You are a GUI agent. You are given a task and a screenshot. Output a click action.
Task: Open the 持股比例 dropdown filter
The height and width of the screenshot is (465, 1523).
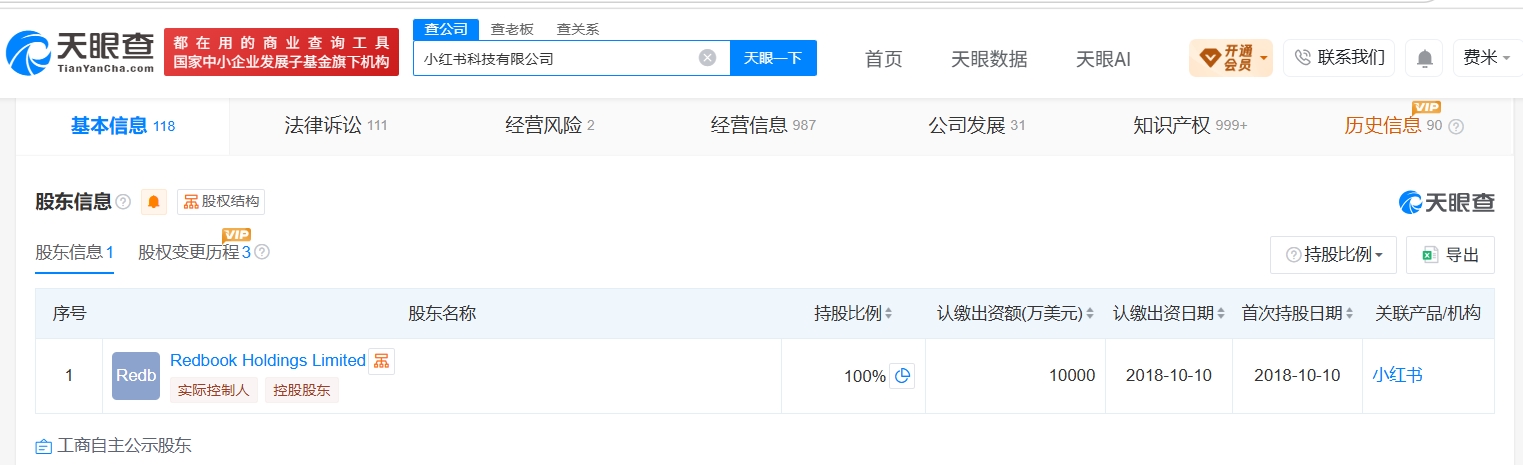1333,255
